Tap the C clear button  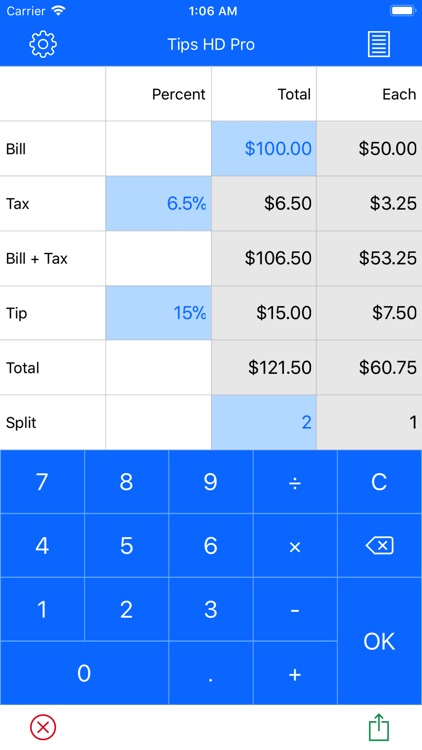(380, 482)
